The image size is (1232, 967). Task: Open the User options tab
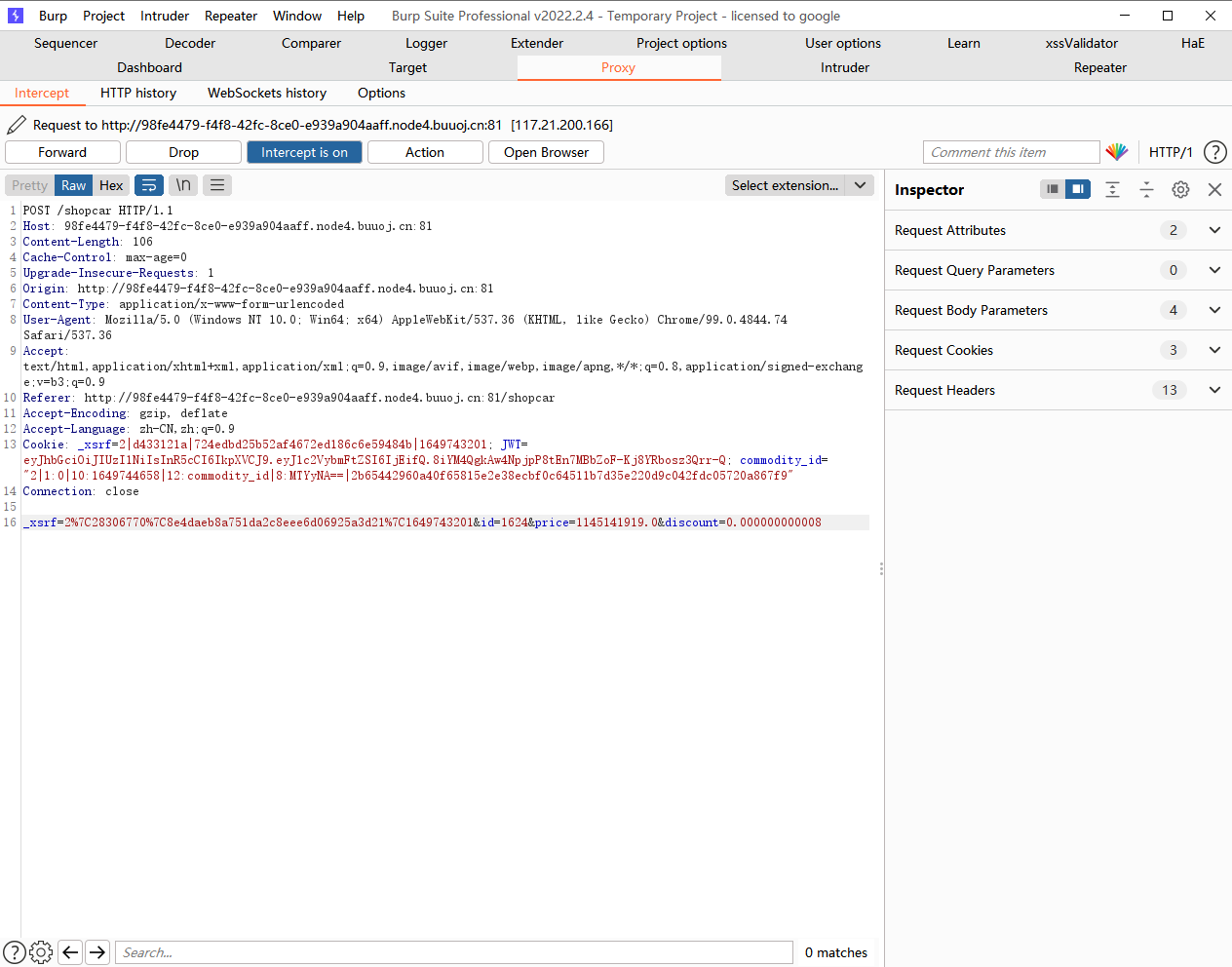(843, 43)
